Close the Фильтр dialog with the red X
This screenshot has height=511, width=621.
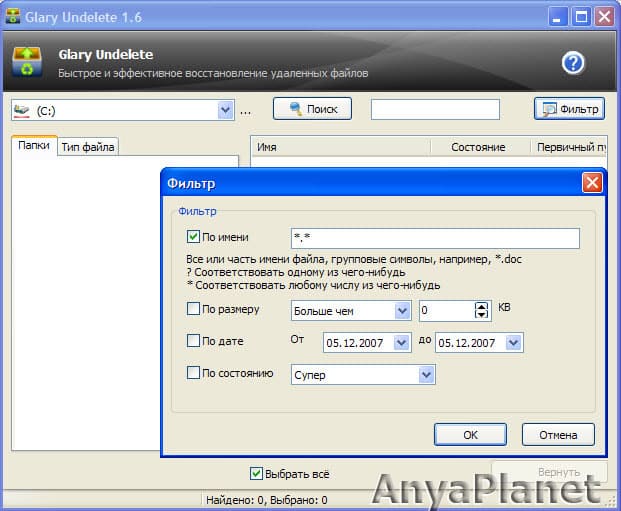[592, 183]
